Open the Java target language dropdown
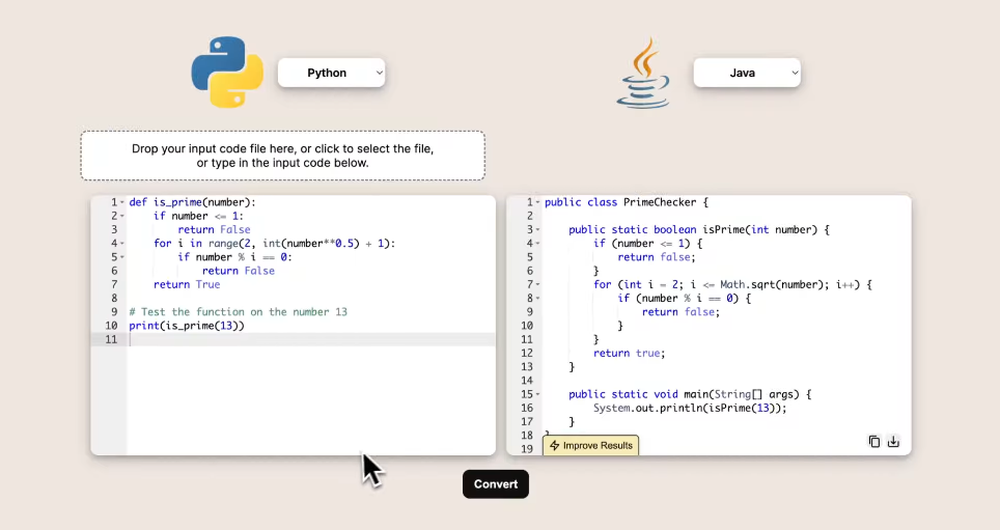This screenshot has width=1000, height=530. point(747,73)
